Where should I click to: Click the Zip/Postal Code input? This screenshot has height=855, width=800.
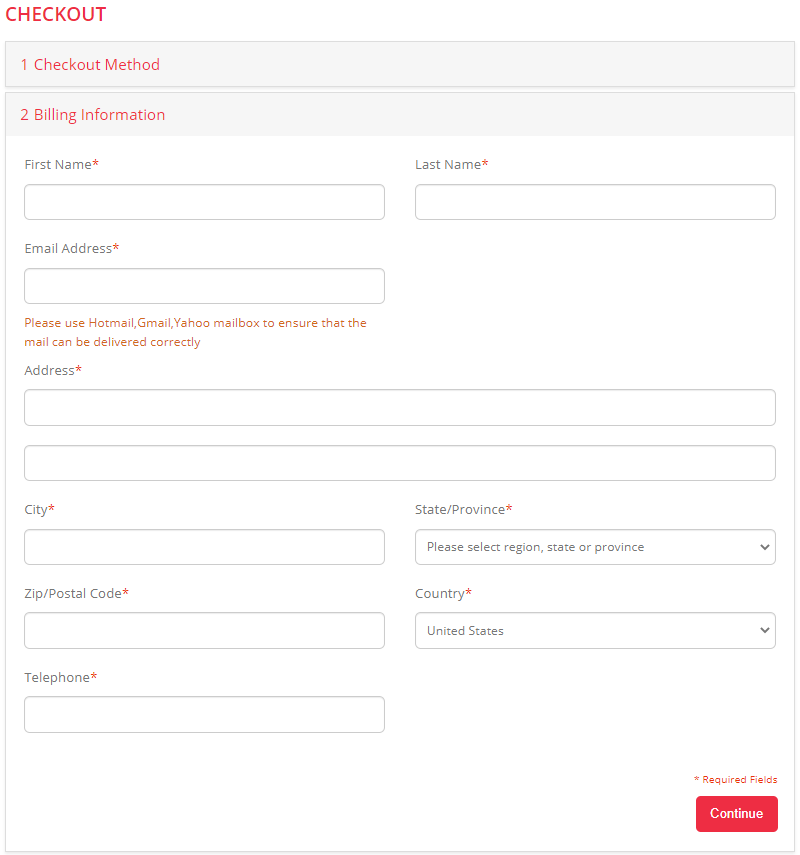coord(204,631)
